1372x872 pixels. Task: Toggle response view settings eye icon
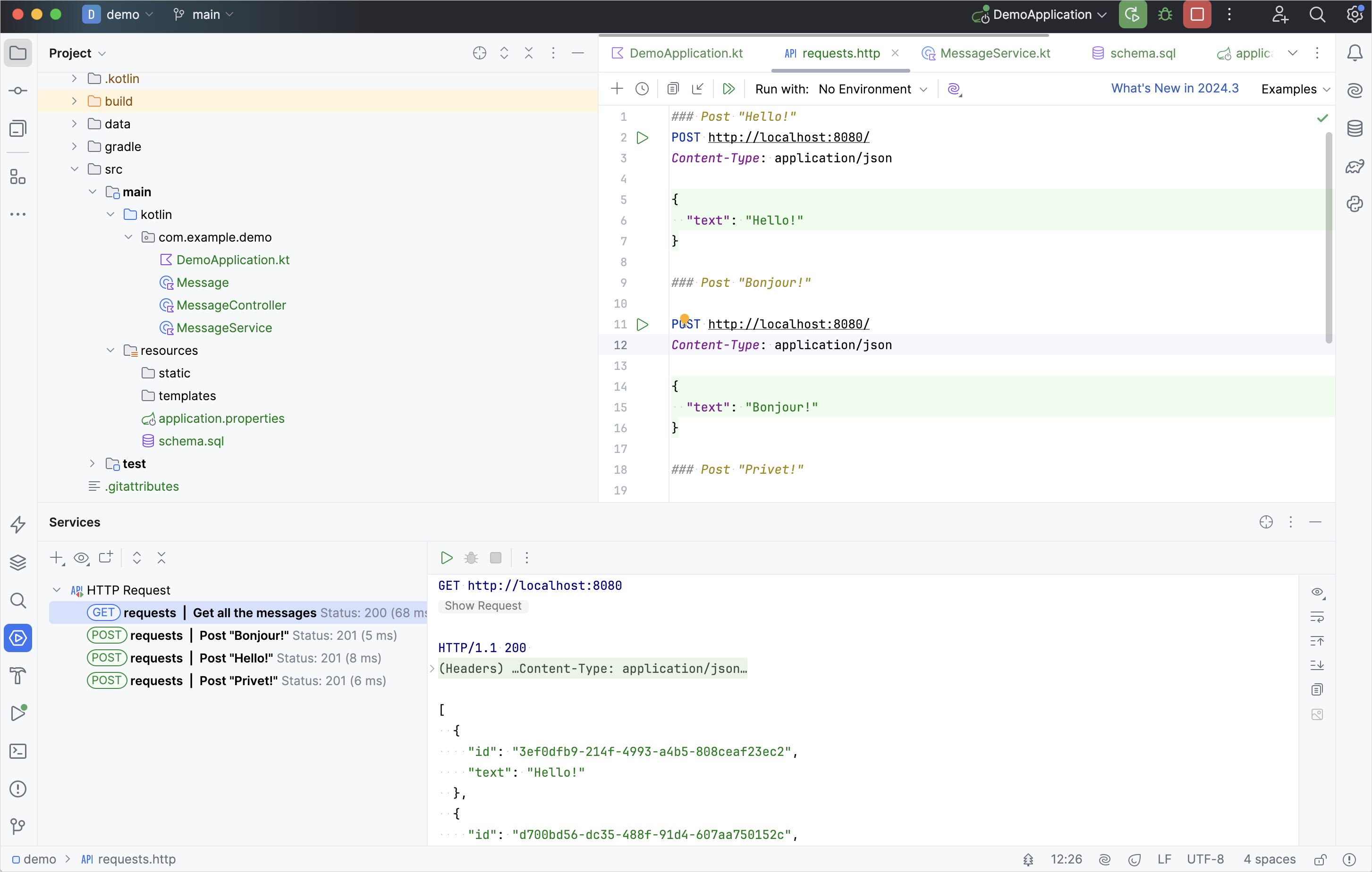point(1317,592)
